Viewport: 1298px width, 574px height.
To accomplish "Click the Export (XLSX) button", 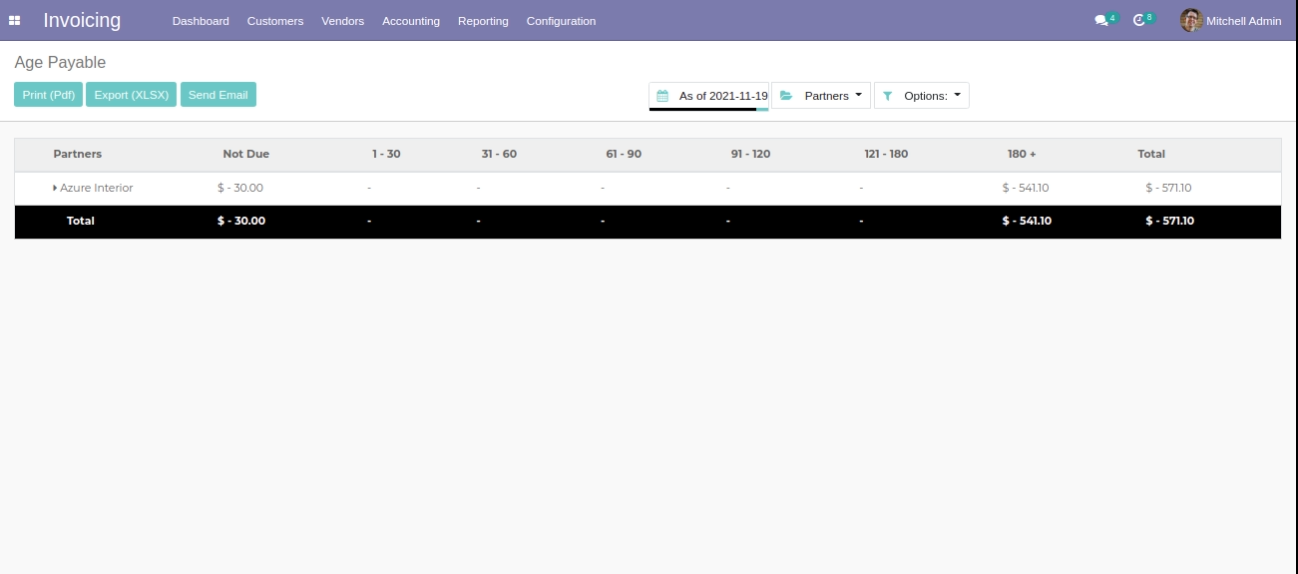I will [132, 95].
